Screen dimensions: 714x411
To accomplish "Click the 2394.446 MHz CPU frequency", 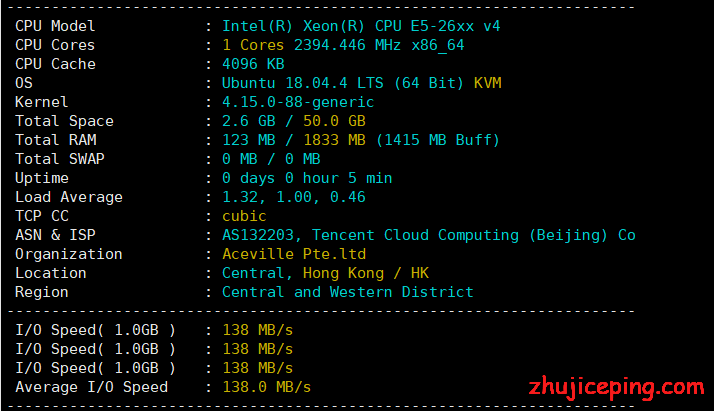I will [347, 45].
